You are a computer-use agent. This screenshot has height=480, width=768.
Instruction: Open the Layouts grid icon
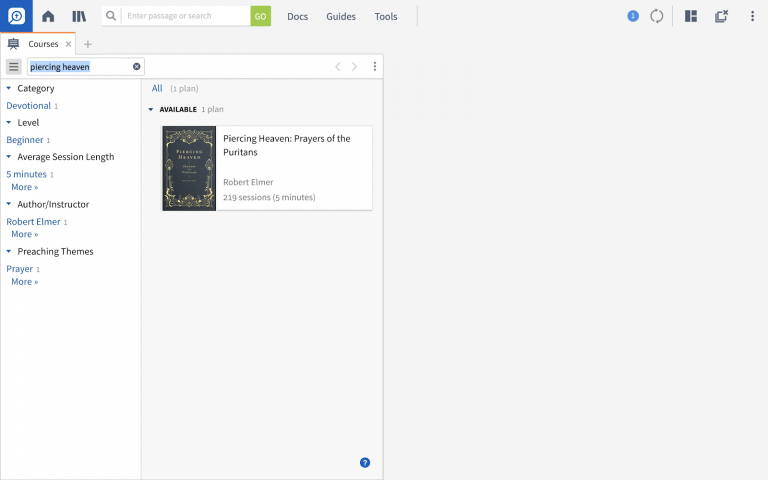691,16
